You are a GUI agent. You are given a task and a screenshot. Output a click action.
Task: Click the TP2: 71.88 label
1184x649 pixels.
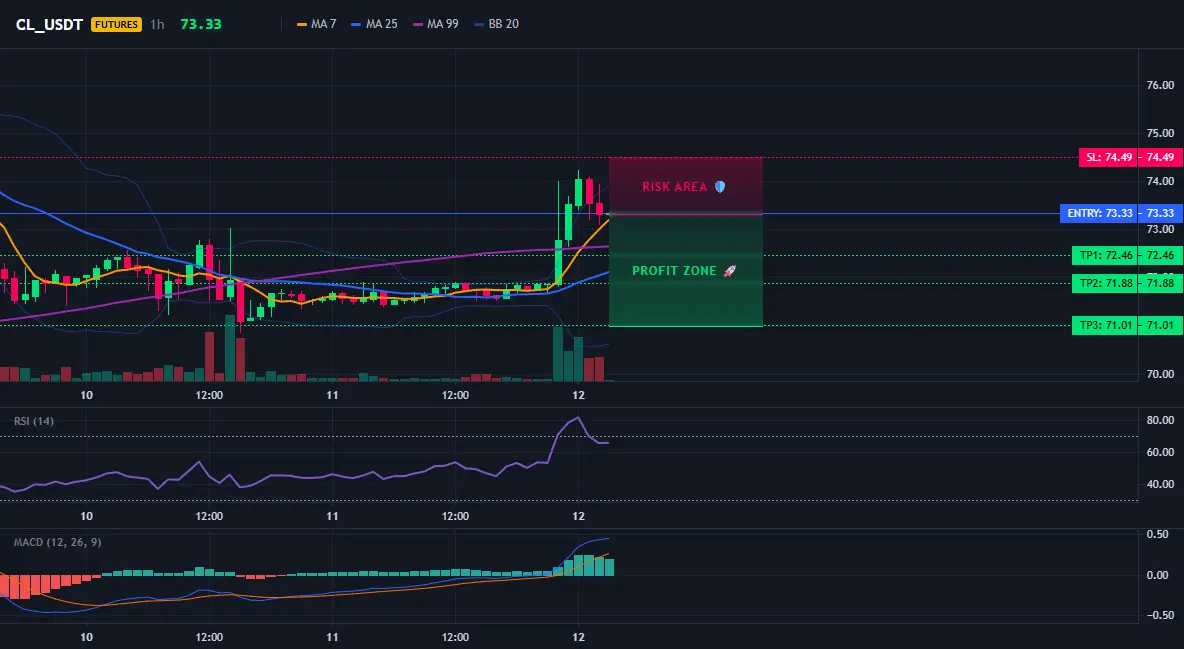click(1105, 283)
